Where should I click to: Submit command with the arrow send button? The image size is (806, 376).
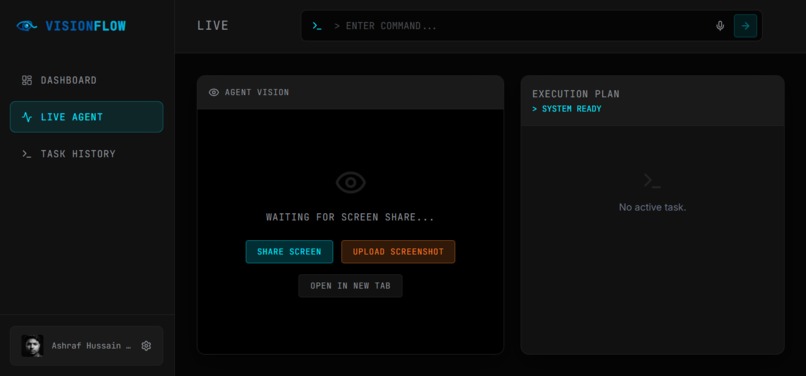click(745, 26)
